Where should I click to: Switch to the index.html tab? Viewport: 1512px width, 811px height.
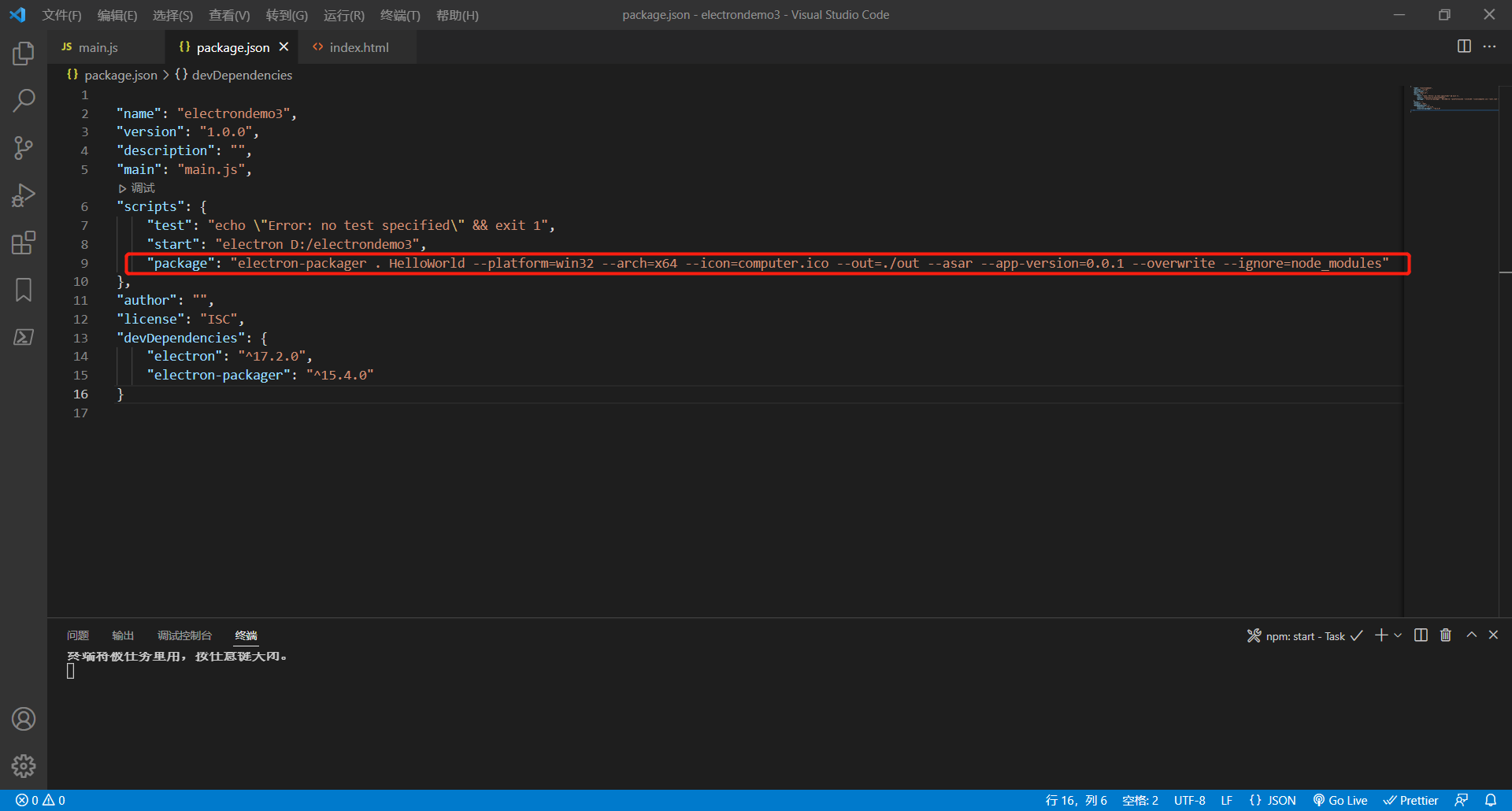[x=358, y=47]
